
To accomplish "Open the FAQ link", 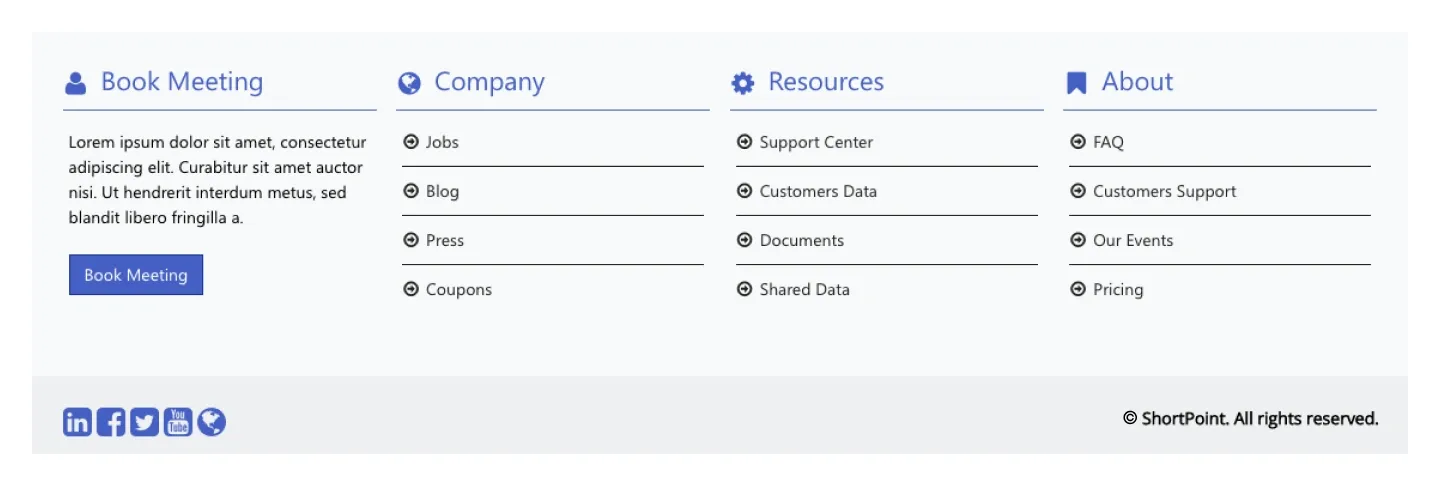I will pyautogui.click(x=1108, y=142).
